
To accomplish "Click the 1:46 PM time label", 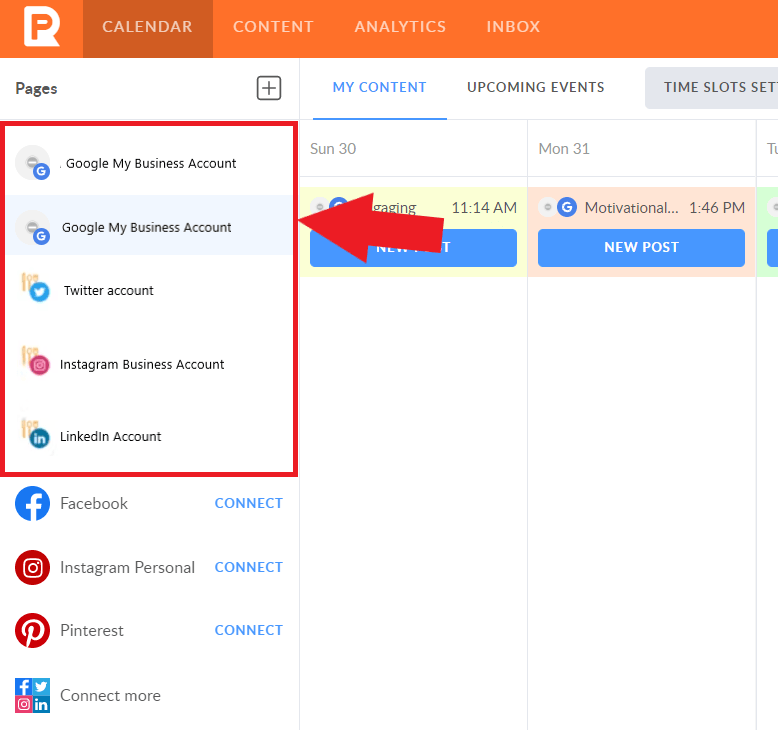I will (x=717, y=207).
